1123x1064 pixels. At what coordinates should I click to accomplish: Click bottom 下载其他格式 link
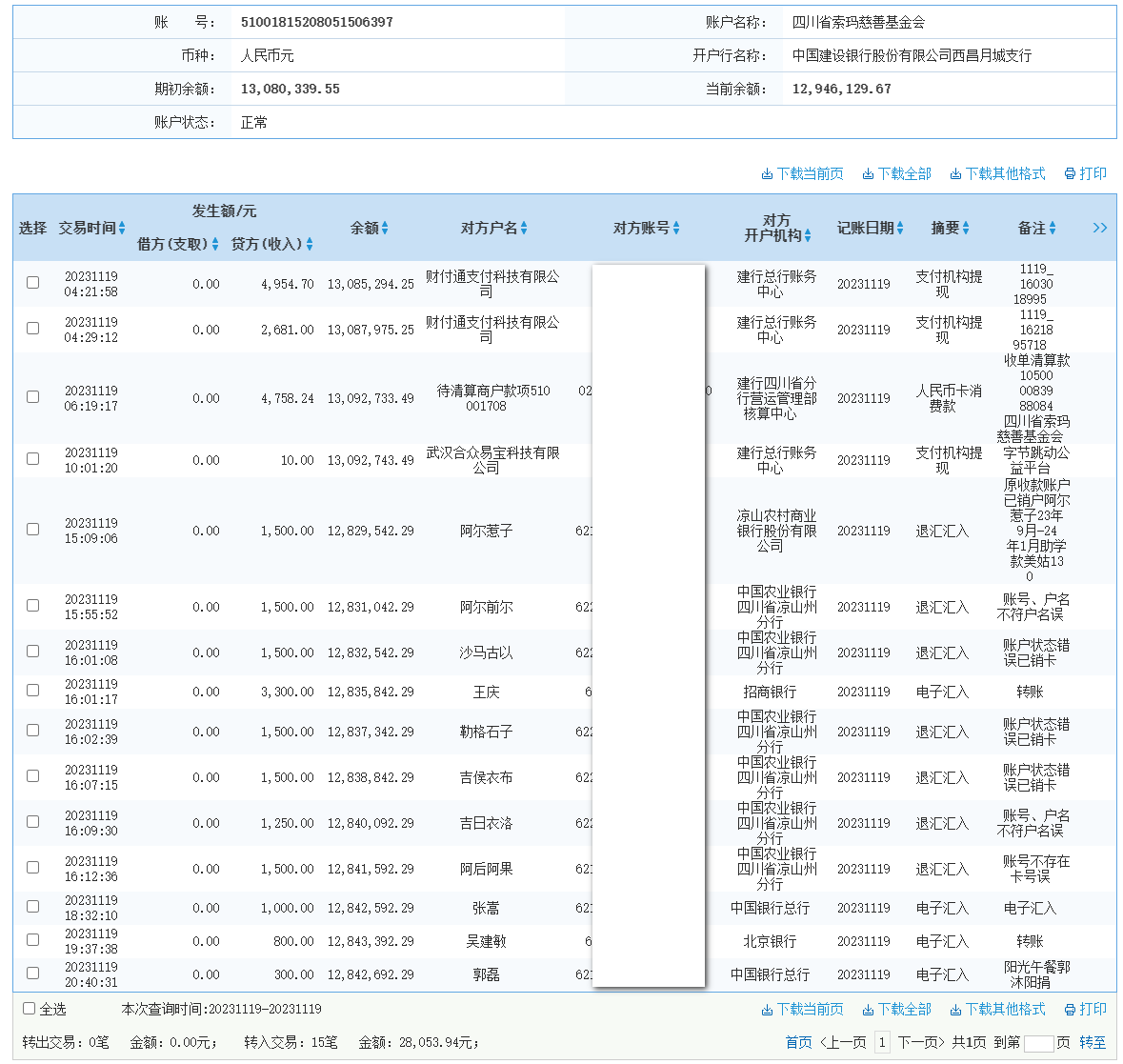tap(997, 1009)
